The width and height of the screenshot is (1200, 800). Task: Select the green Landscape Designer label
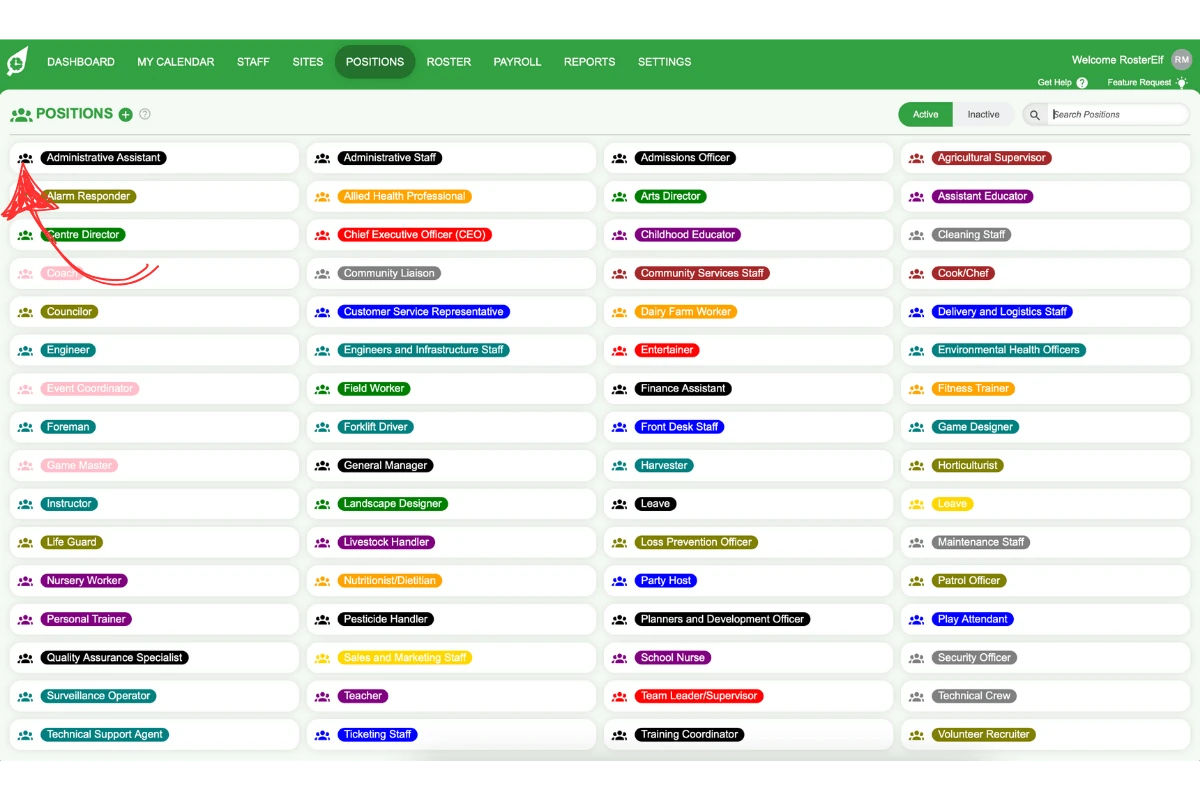click(393, 504)
